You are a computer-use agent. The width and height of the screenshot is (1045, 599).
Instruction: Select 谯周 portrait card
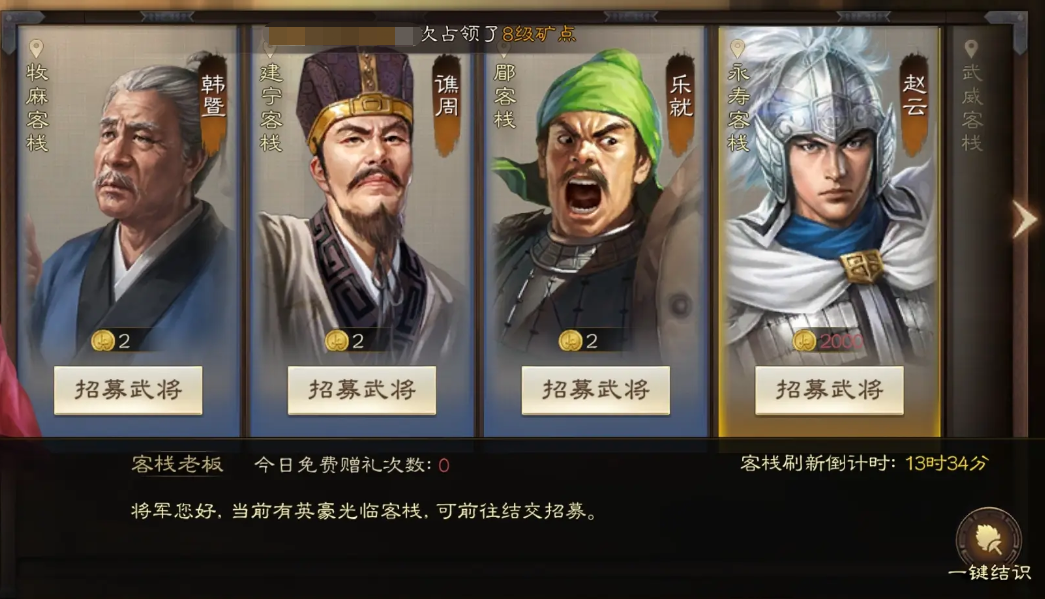(362, 231)
